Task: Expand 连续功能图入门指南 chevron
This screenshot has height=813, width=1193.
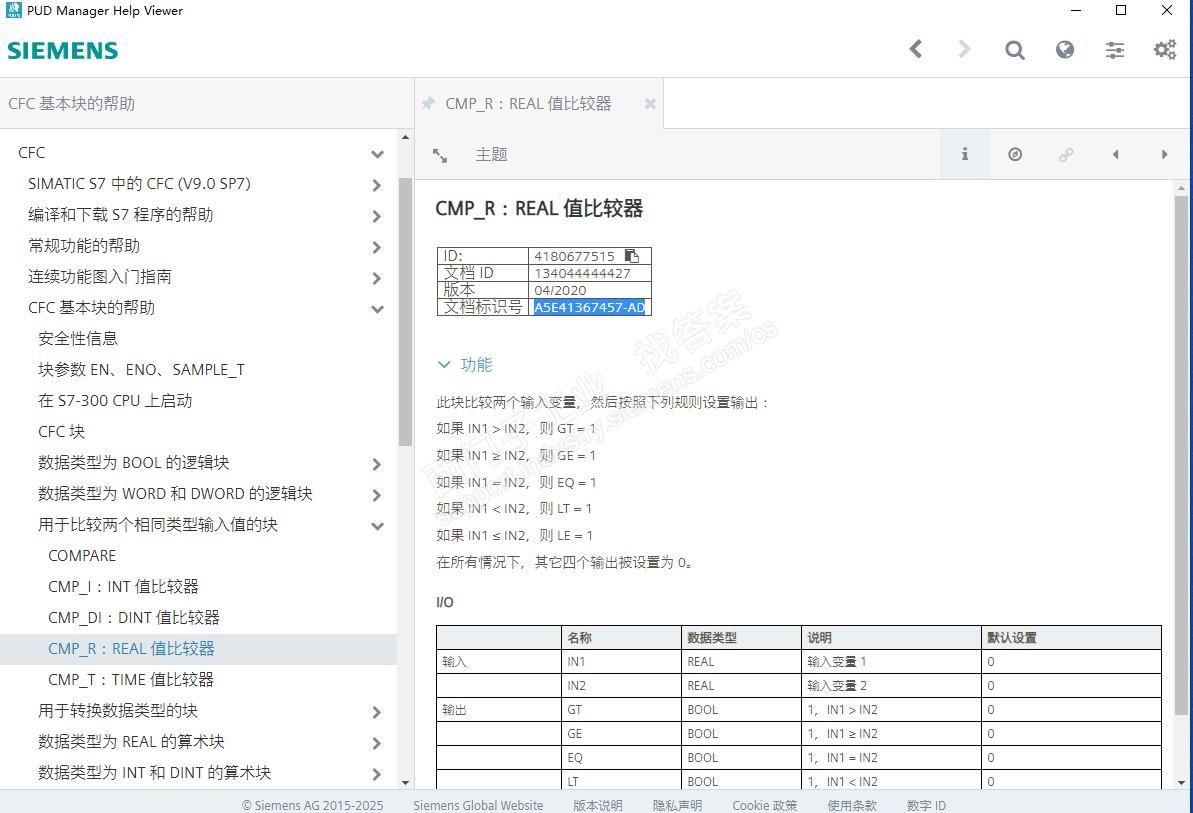Action: (x=377, y=278)
